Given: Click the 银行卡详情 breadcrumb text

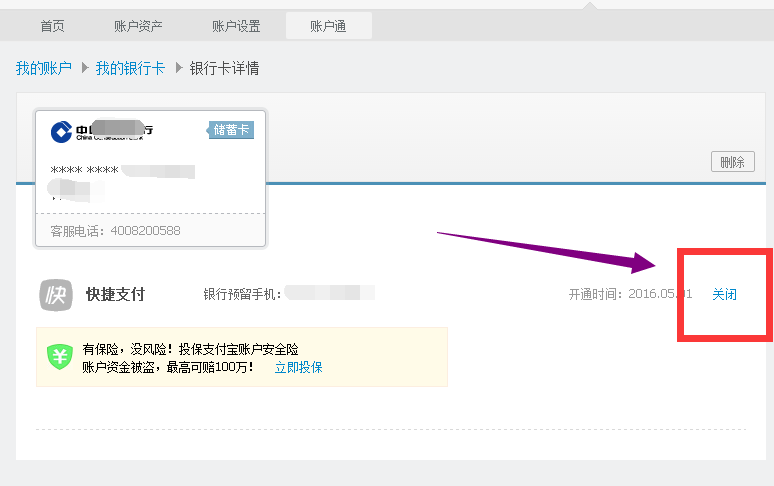Looking at the screenshot, I should click(225, 68).
